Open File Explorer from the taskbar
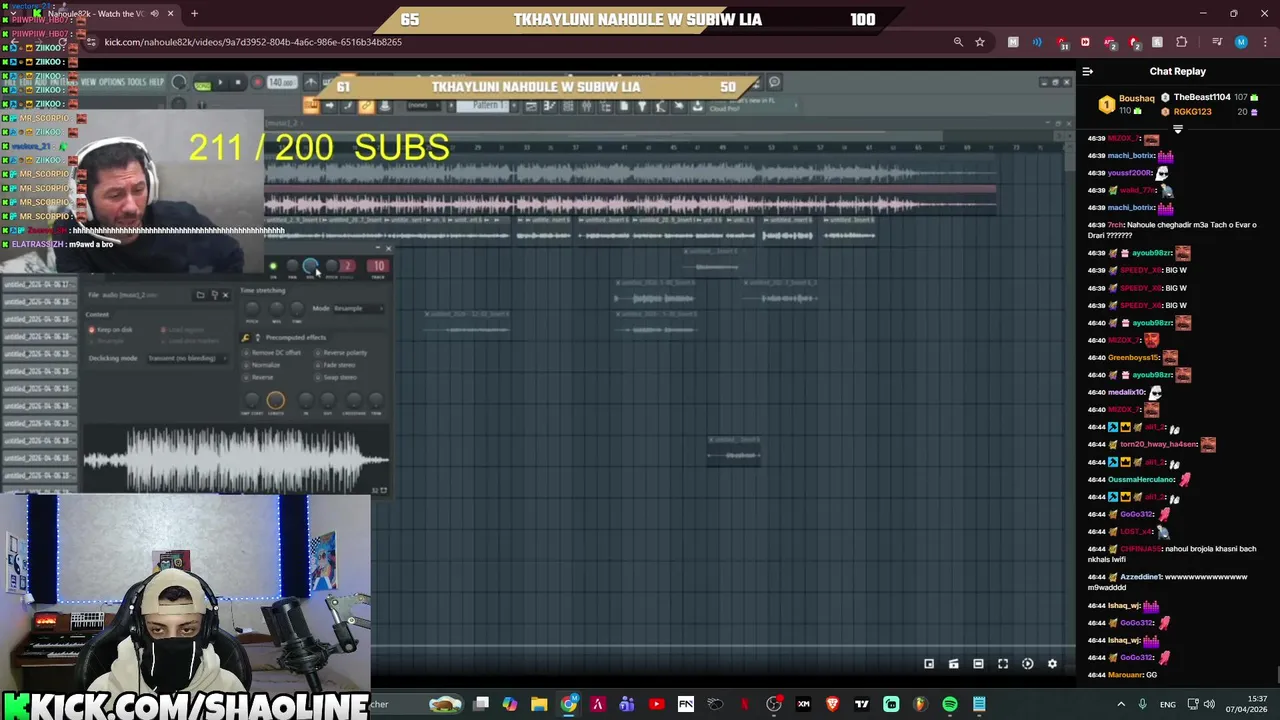Screen dimensions: 1280x720 tap(539, 704)
